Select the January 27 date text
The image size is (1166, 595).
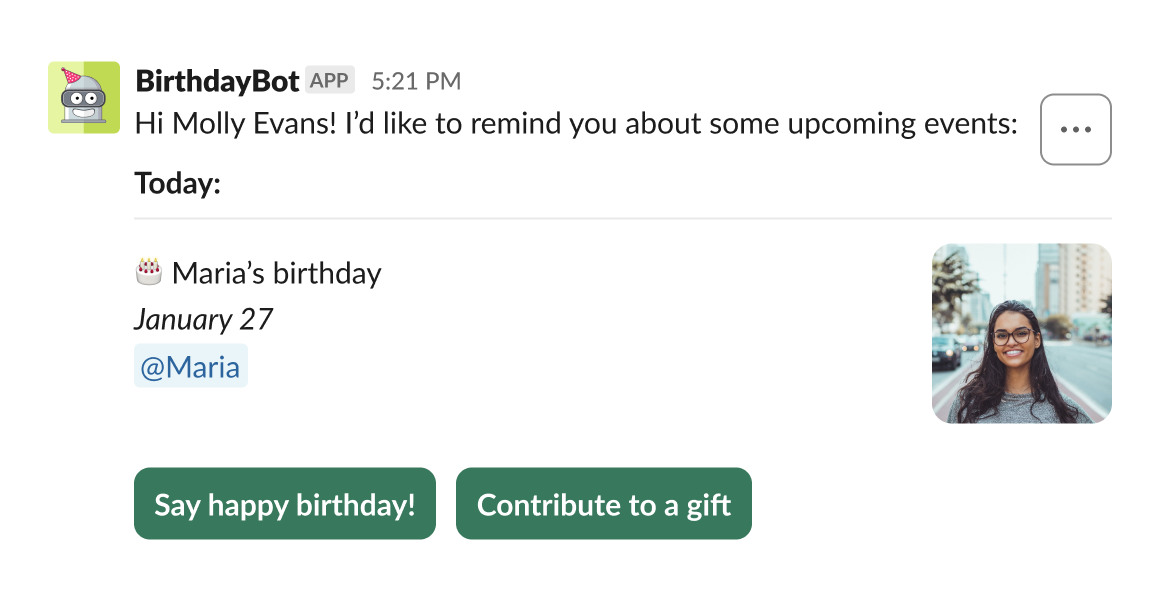coord(203,319)
